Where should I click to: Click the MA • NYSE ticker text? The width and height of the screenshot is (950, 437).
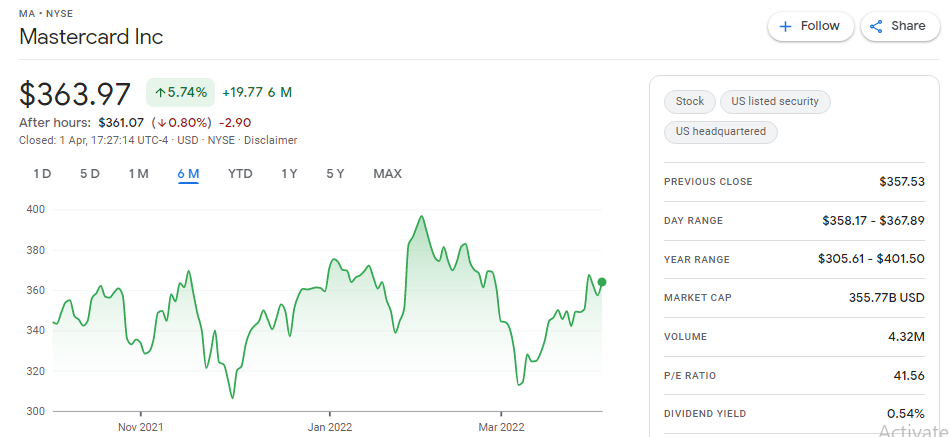pyautogui.click(x=46, y=13)
